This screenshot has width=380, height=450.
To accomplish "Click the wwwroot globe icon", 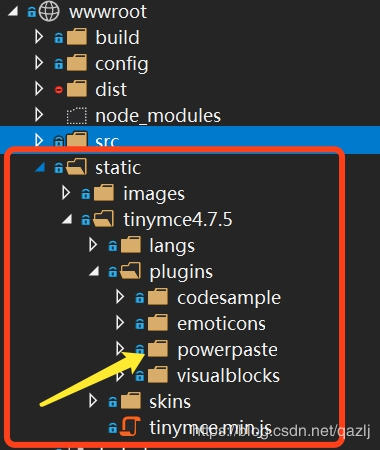I will [x=49, y=11].
